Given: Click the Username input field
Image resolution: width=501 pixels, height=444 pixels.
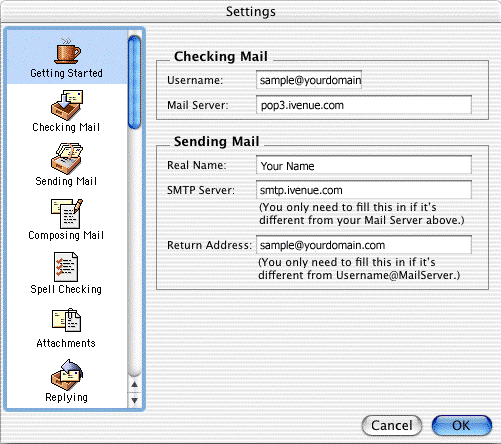Looking at the screenshot, I should (309, 80).
